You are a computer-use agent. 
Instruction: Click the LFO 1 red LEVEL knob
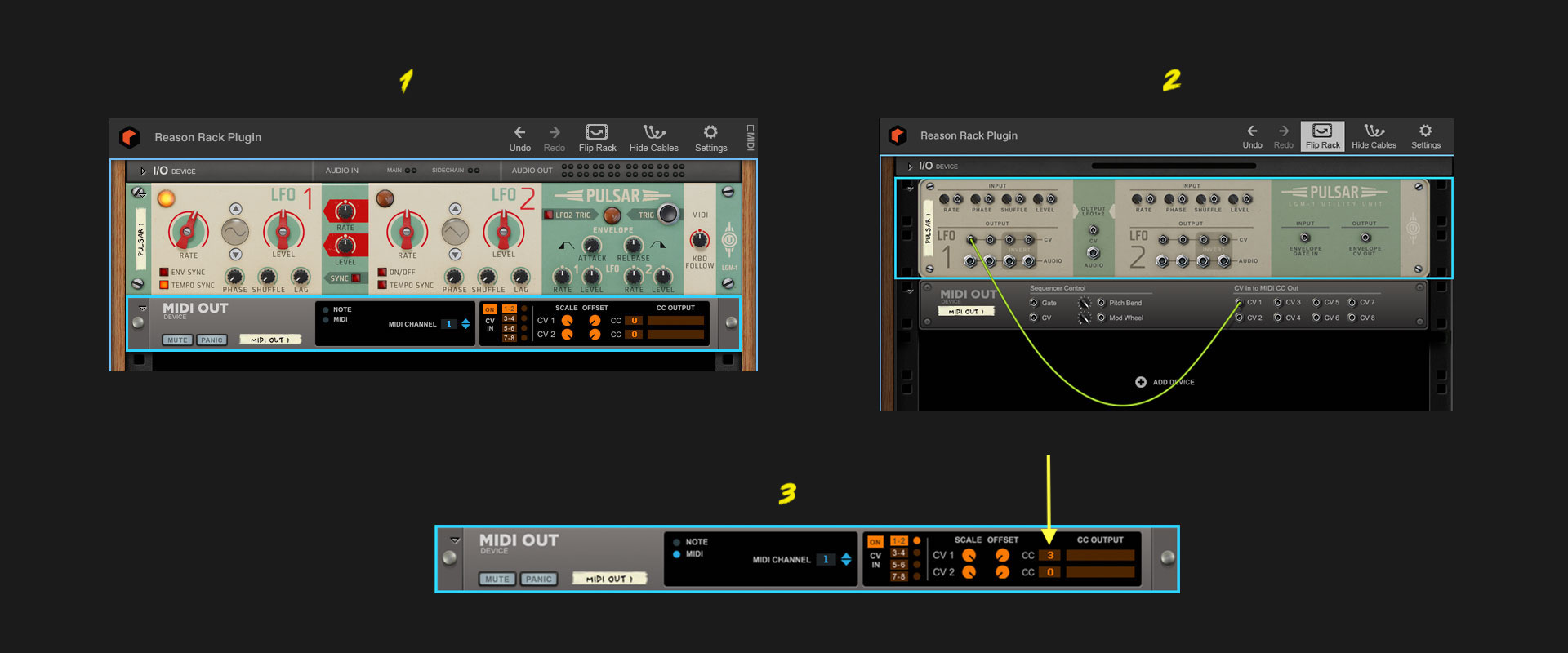tap(283, 231)
